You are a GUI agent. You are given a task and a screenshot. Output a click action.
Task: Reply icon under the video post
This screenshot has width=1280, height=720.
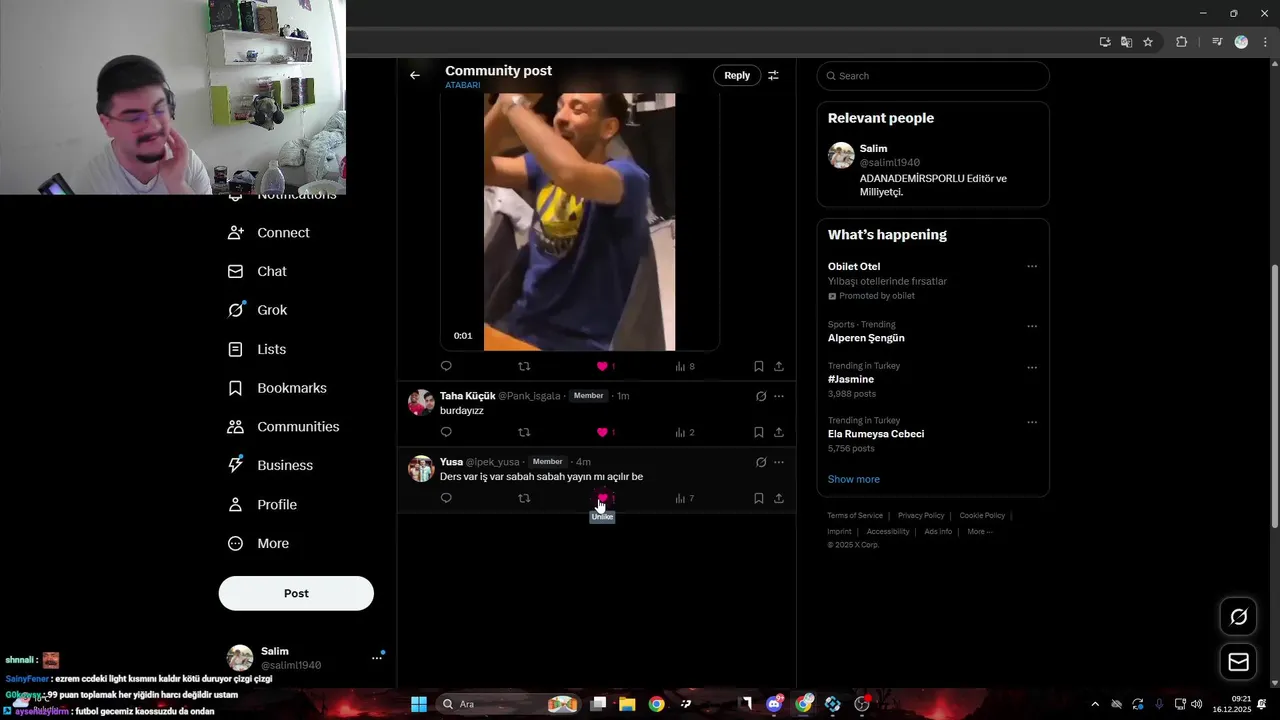pos(446,366)
